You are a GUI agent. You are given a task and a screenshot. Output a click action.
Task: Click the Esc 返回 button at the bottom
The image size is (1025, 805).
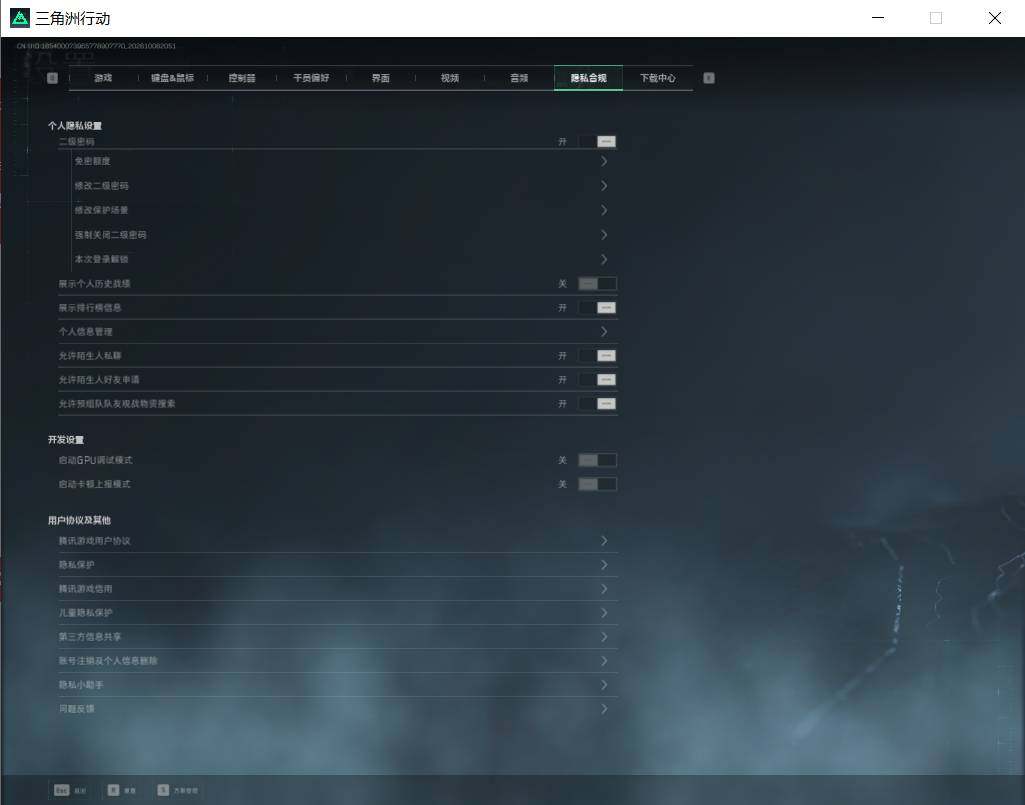(70, 791)
